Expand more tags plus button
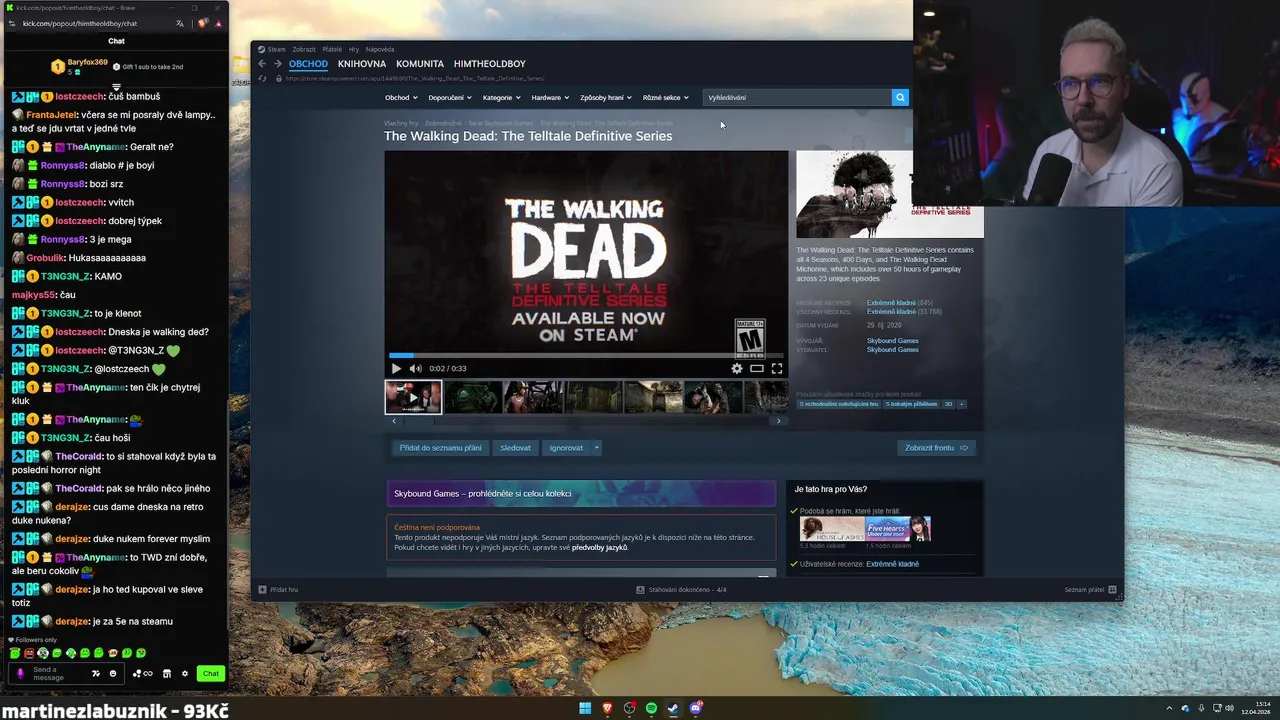 click(961, 404)
